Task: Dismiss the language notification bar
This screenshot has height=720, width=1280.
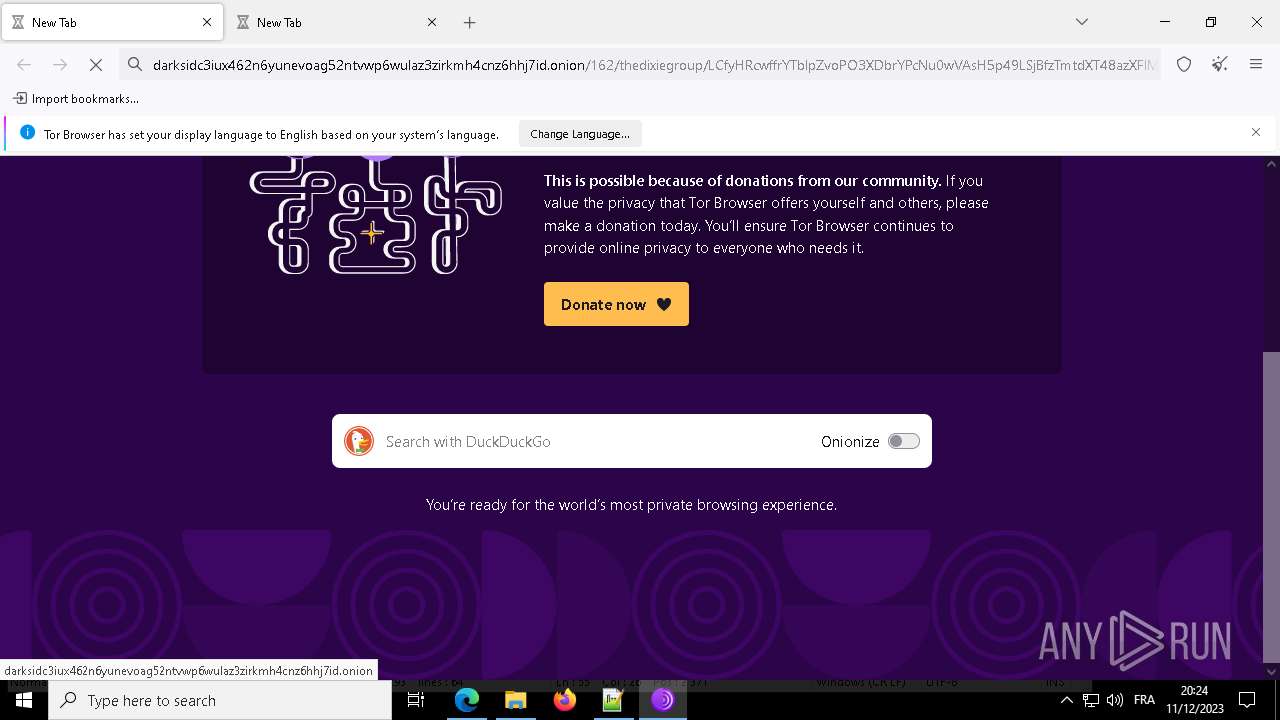Action: tap(1256, 132)
